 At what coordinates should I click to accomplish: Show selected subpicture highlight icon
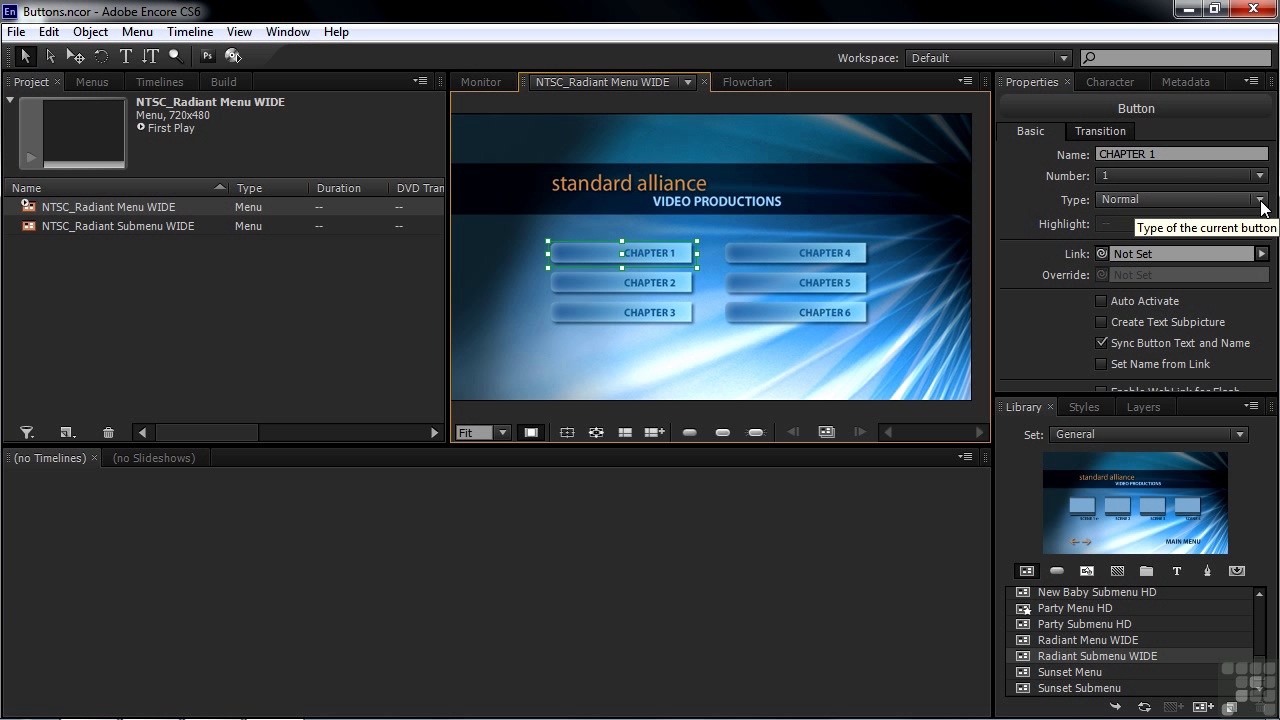tap(722, 432)
